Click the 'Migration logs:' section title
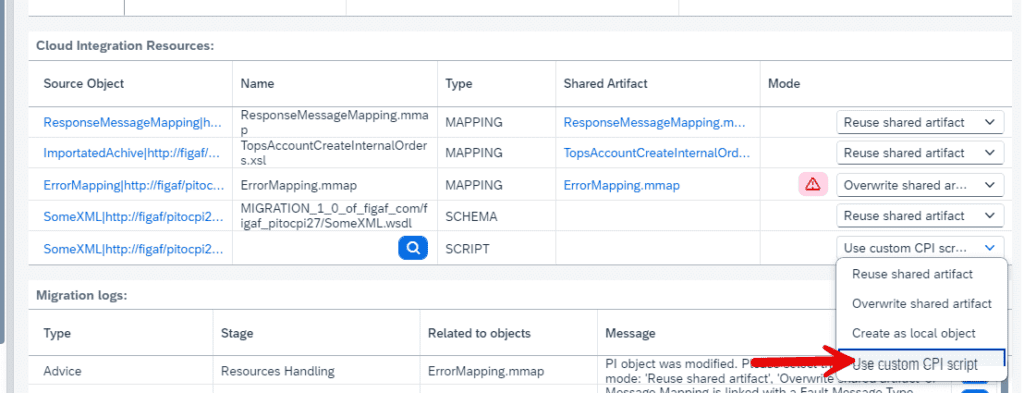This screenshot has width=1024, height=393. click(81, 295)
